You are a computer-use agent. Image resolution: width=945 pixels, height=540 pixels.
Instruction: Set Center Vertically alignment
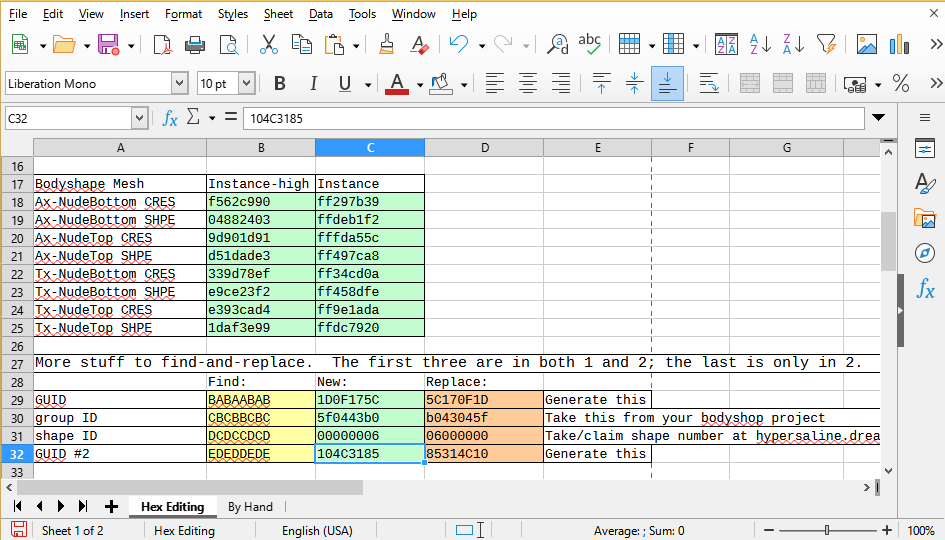click(634, 84)
